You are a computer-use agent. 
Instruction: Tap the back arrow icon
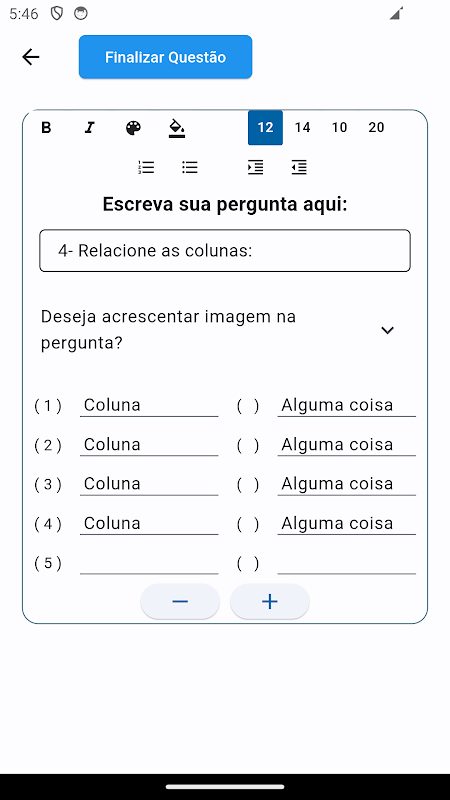[x=31, y=57]
